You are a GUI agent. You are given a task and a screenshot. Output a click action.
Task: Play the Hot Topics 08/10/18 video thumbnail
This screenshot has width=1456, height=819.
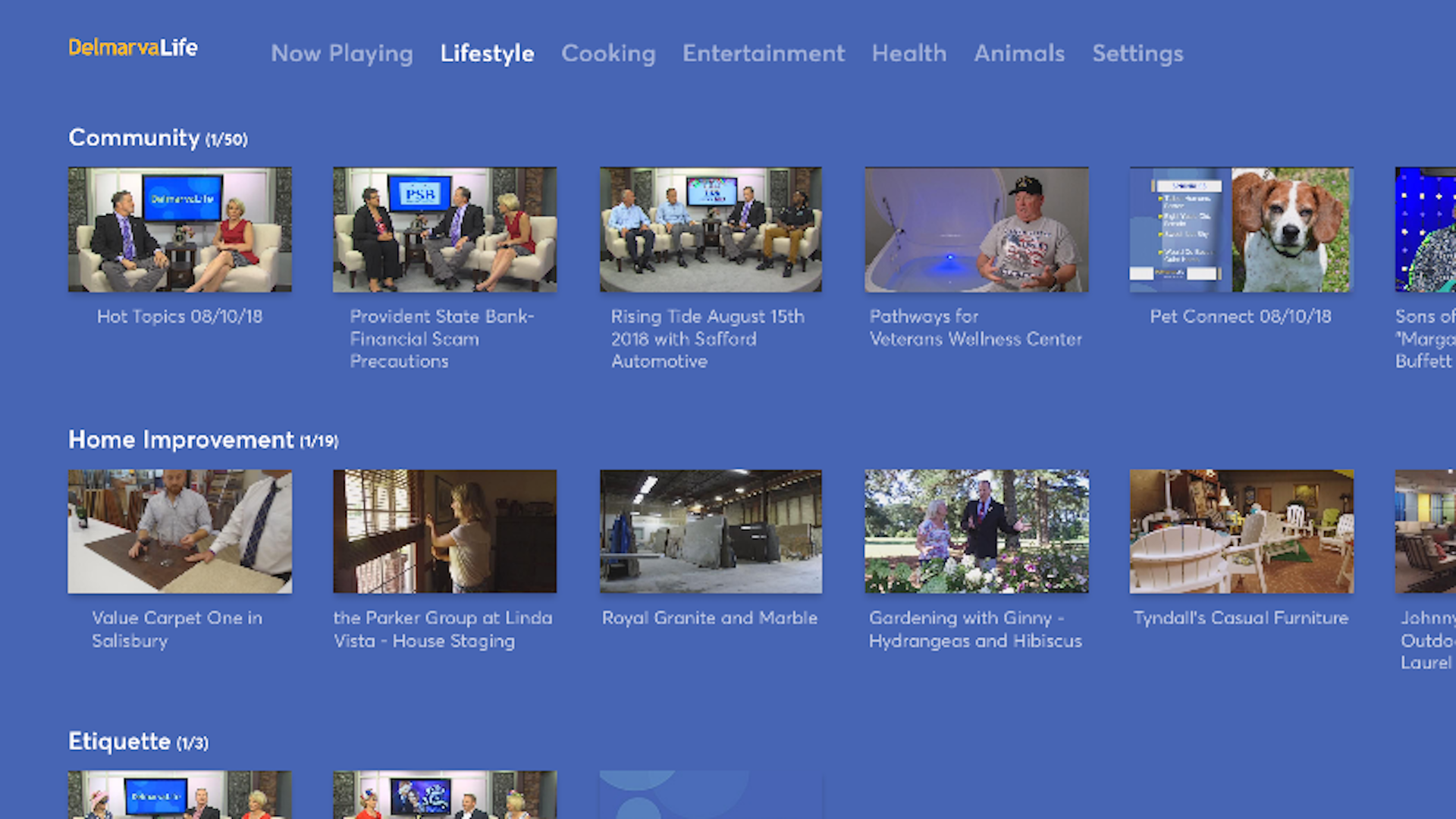pyautogui.click(x=180, y=230)
